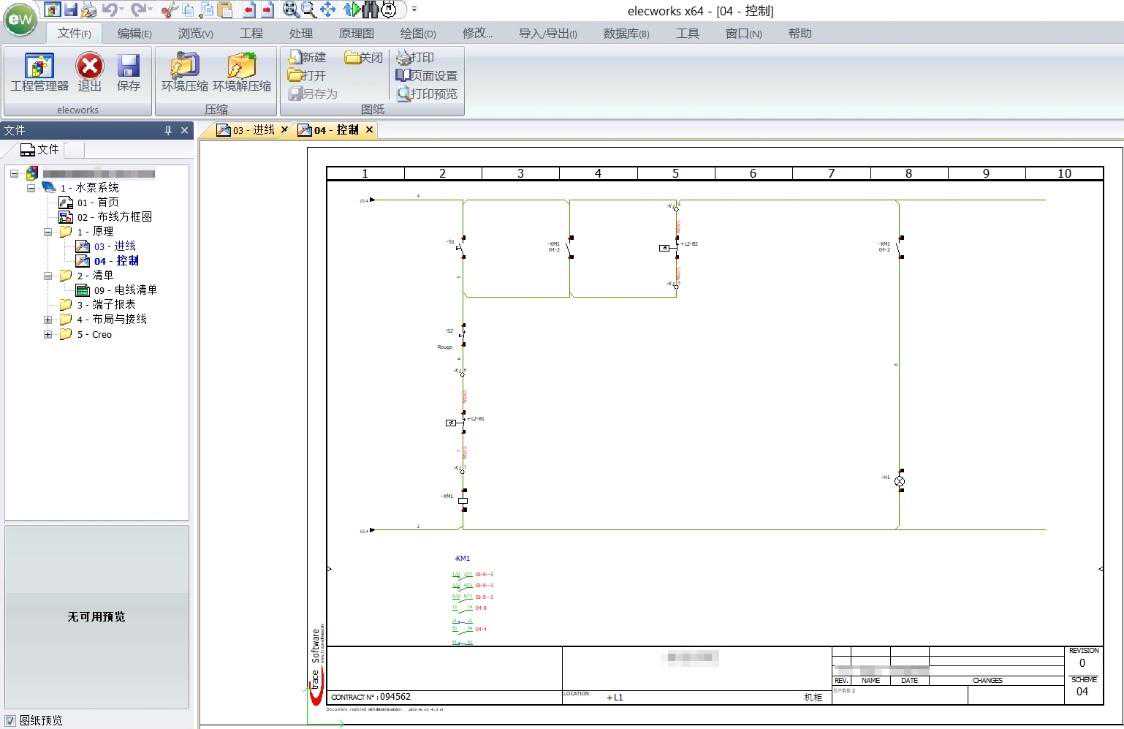Switch to the 03 - 进线 document tab
This screenshot has height=729, width=1124.
click(x=253, y=130)
